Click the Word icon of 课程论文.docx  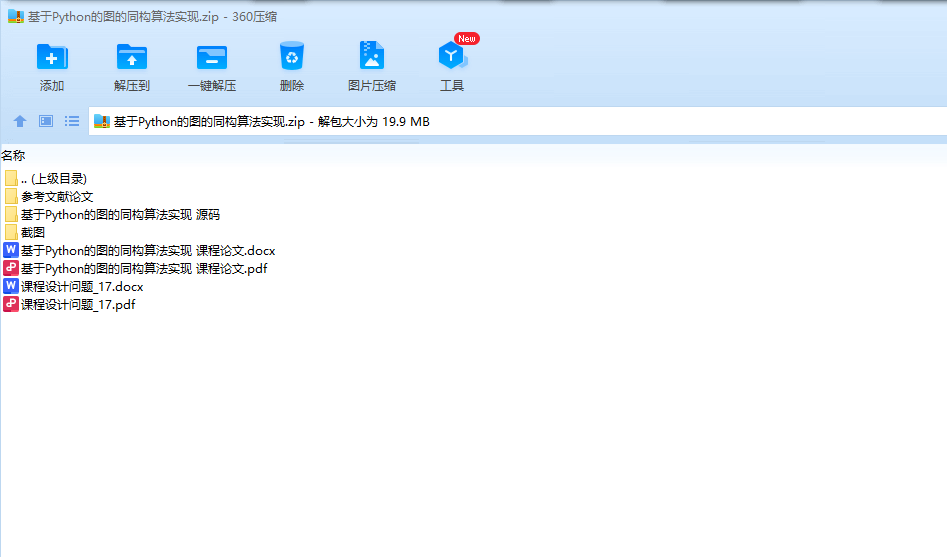click(x=11, y=250)
